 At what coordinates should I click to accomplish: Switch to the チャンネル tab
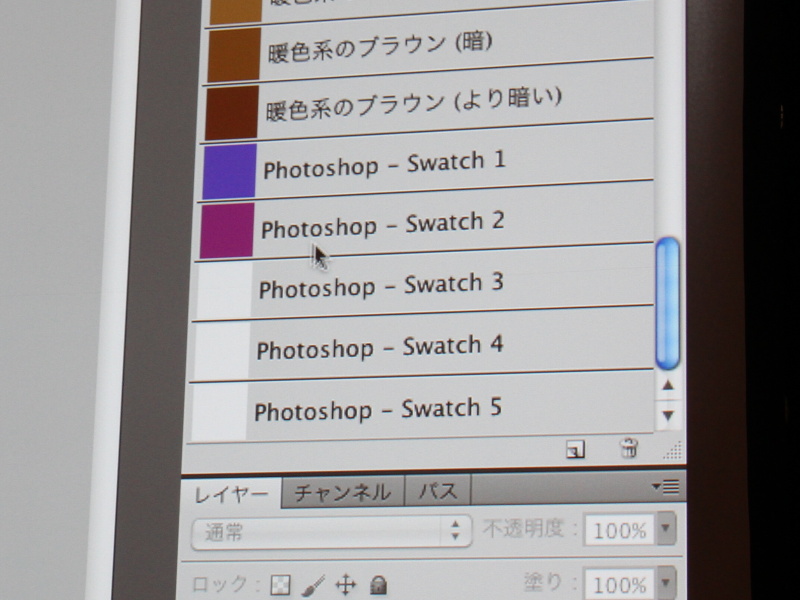click(343, 489)
